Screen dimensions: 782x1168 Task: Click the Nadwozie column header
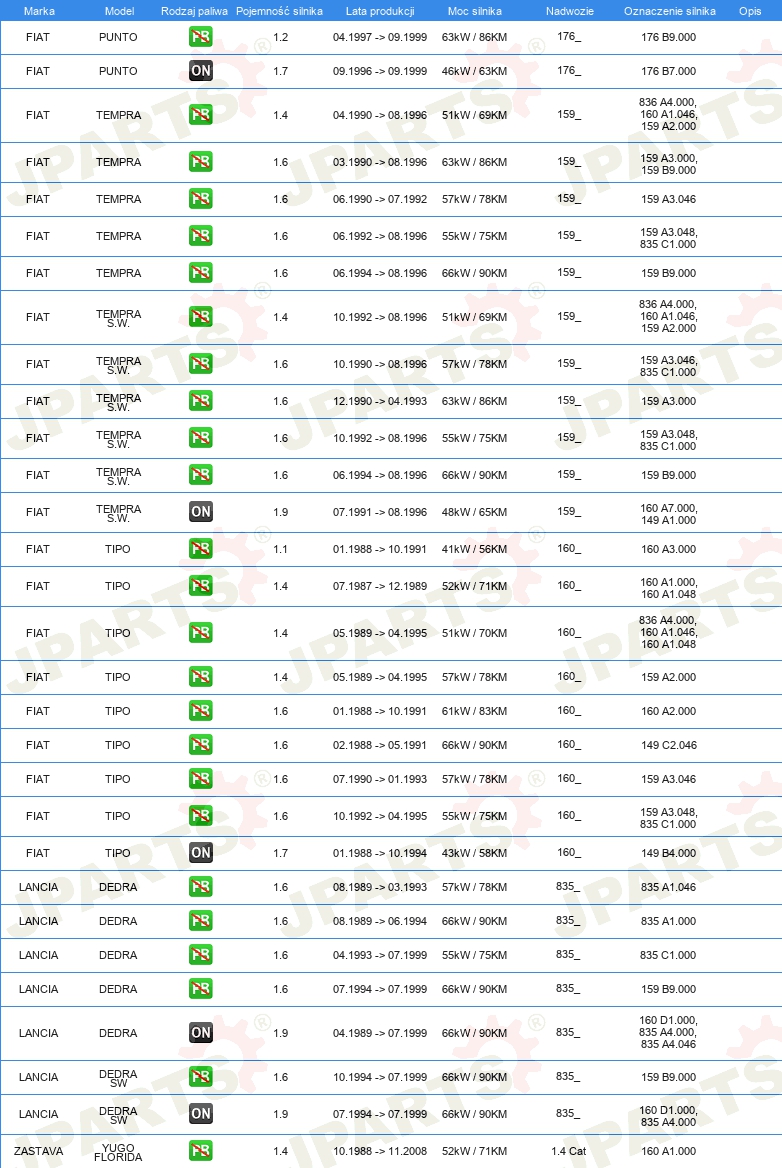click(x=570, y=11)
